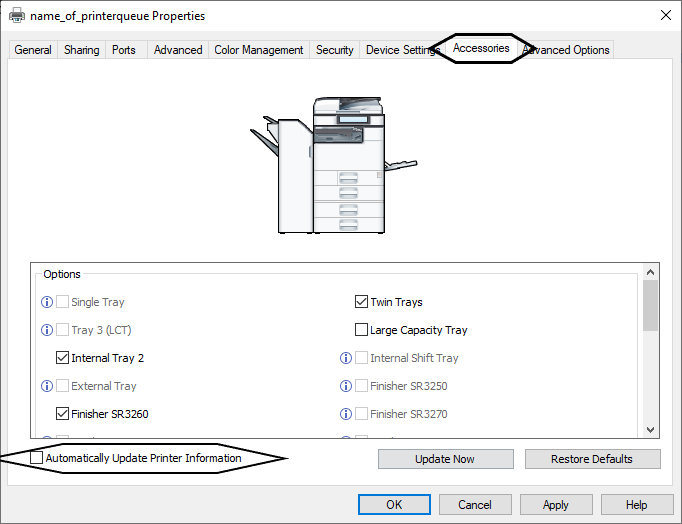
Task: Click the printer illustration image
Action: point(332,166)
